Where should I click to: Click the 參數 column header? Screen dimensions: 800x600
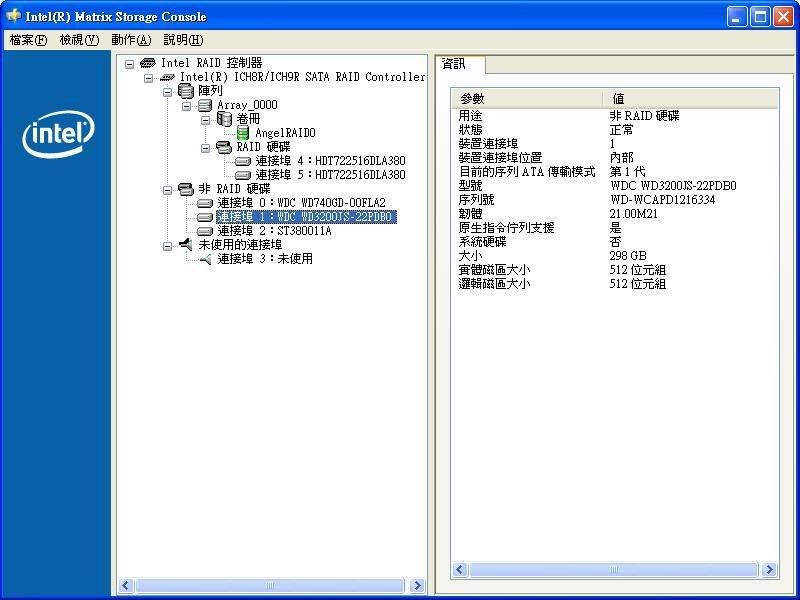[x=527, y=98]
